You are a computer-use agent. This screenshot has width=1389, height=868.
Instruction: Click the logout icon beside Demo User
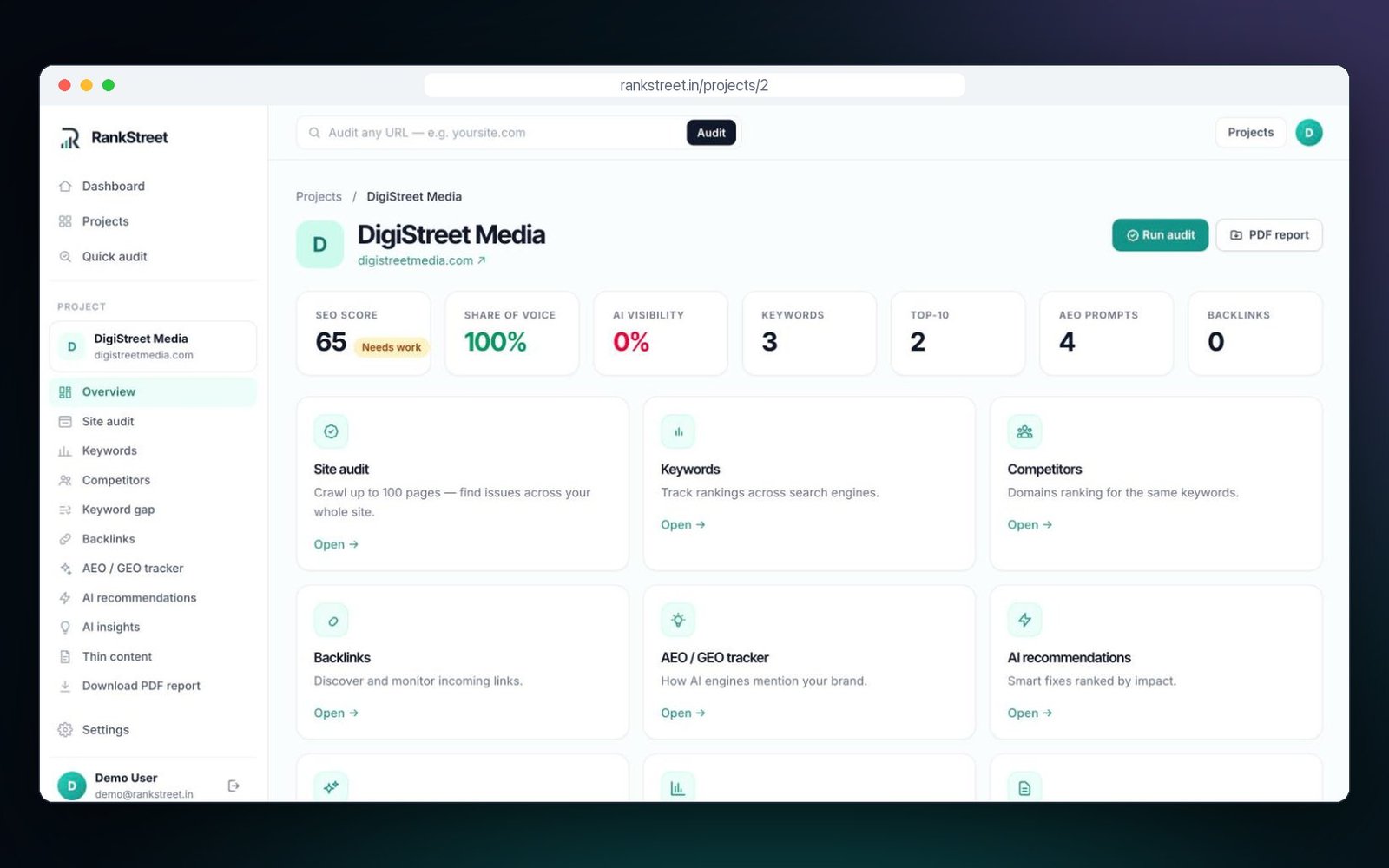pos(234,786)
